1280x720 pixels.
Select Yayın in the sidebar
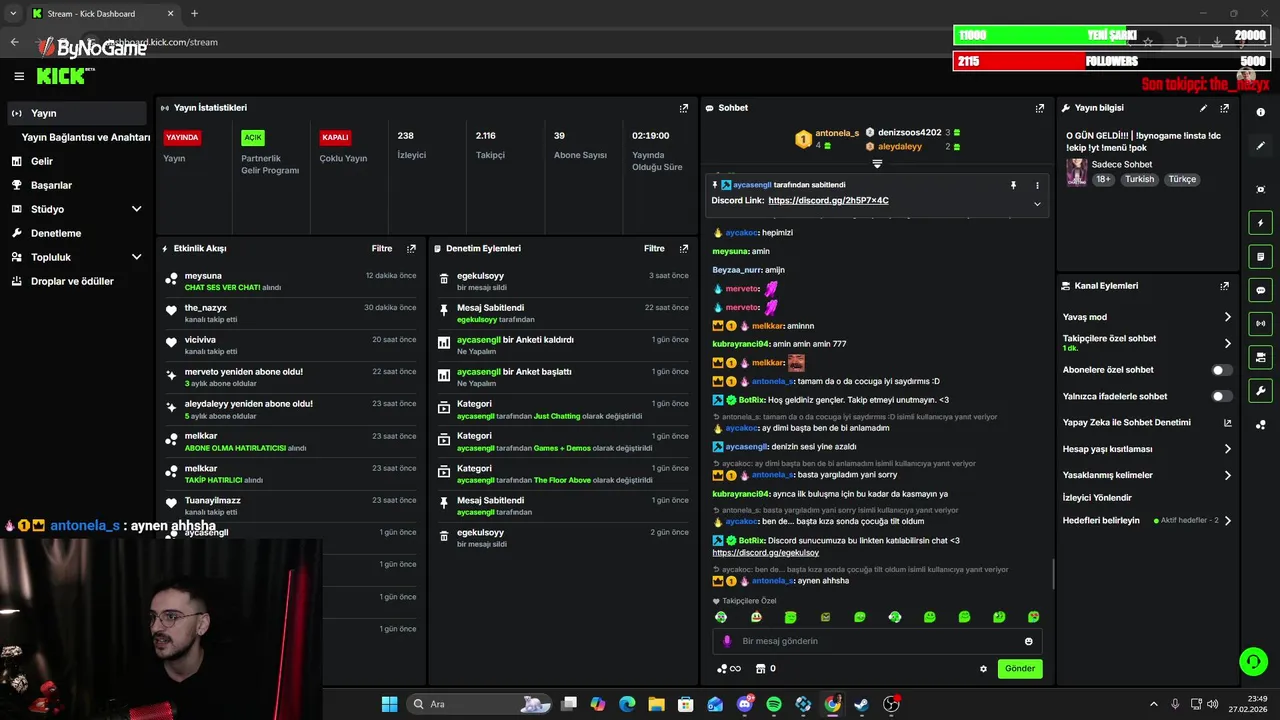tap(78, 113)
